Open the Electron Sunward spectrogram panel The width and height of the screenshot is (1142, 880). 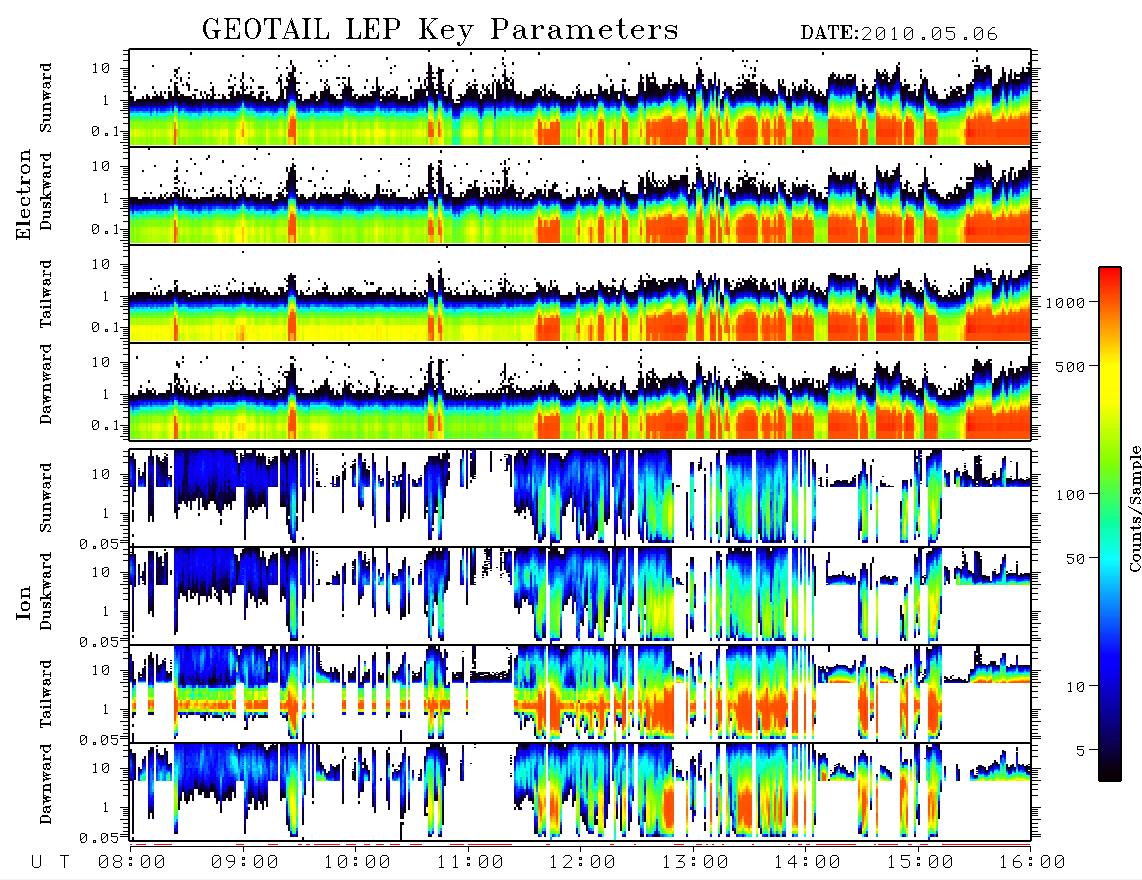[580, 98]
